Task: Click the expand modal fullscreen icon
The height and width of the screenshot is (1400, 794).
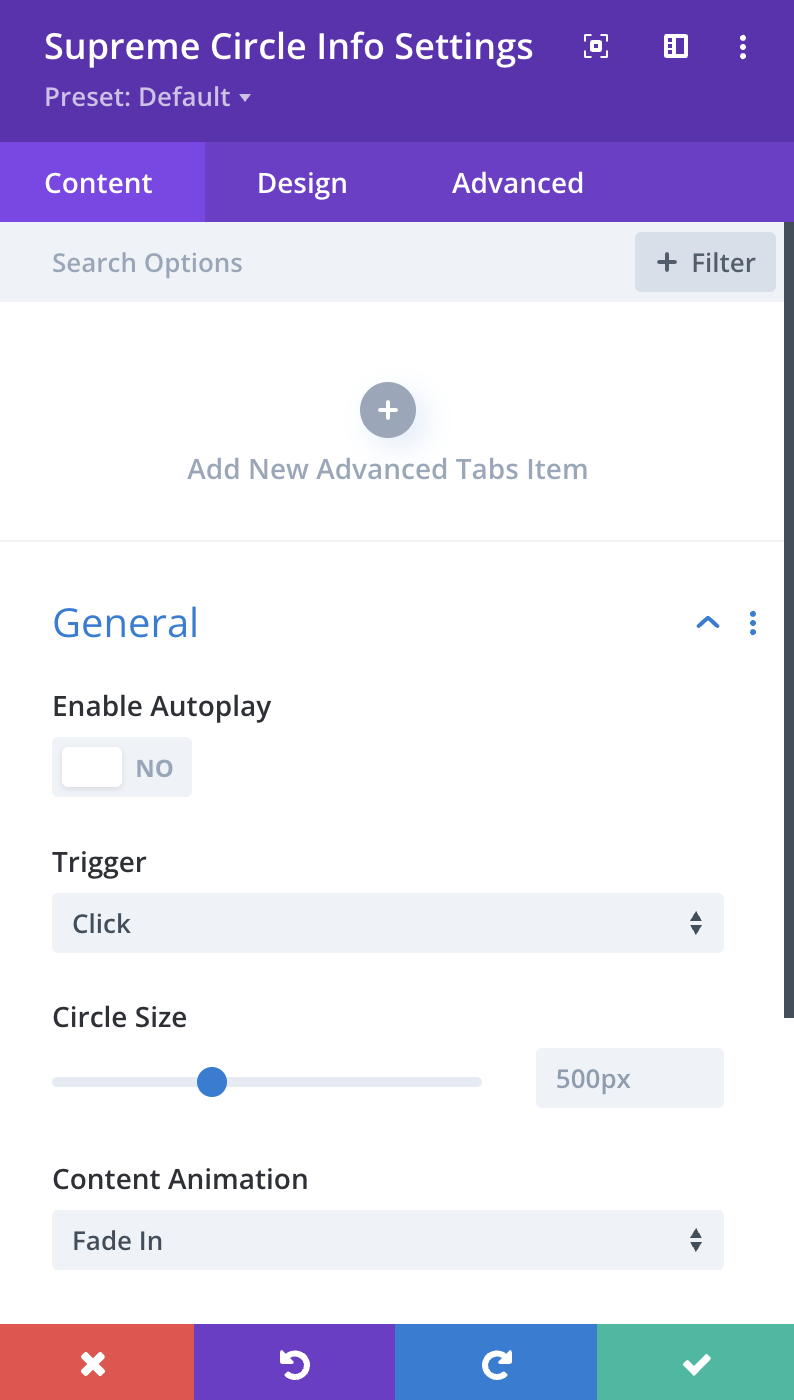Action: pyautogui.click(x=596, y=46)
